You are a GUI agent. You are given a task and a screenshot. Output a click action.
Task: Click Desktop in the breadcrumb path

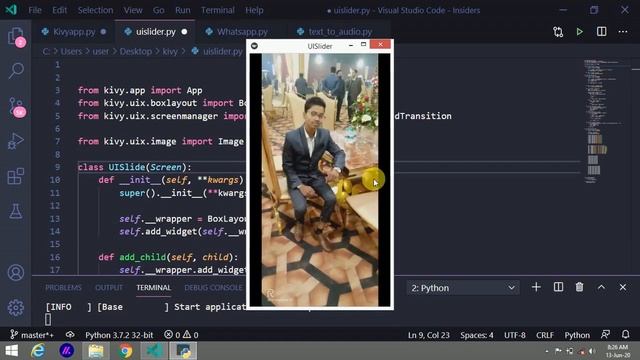coord(136,51)
